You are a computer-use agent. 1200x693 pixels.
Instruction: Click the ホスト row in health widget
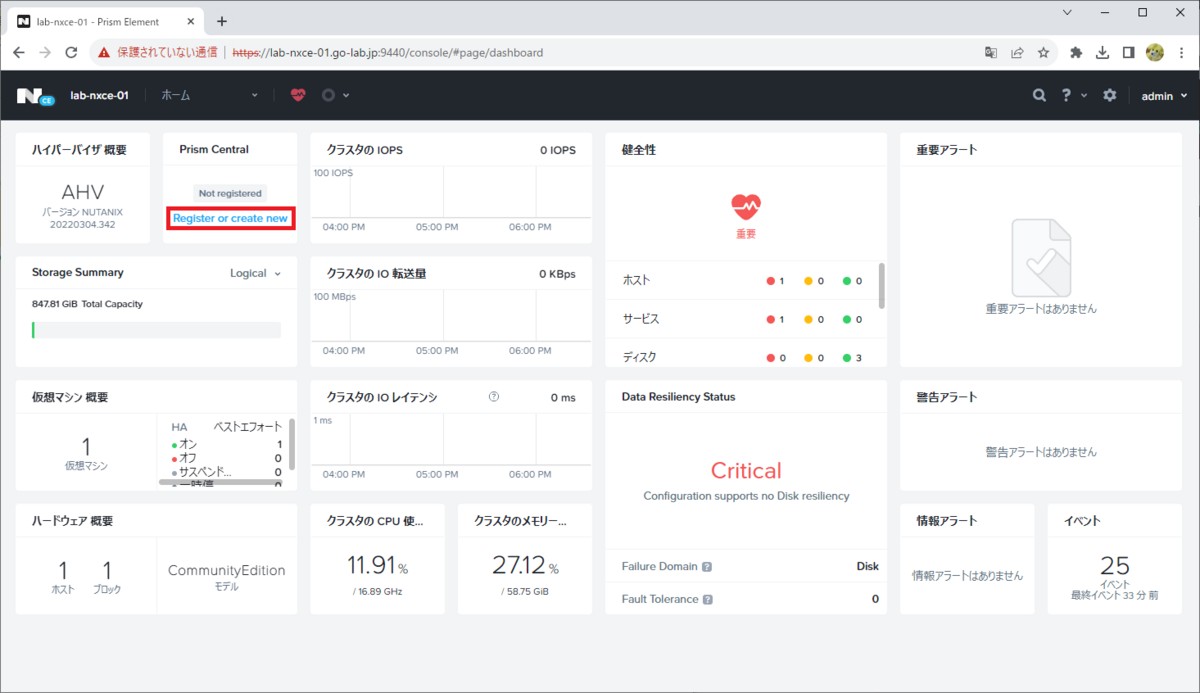coord(741,281)
